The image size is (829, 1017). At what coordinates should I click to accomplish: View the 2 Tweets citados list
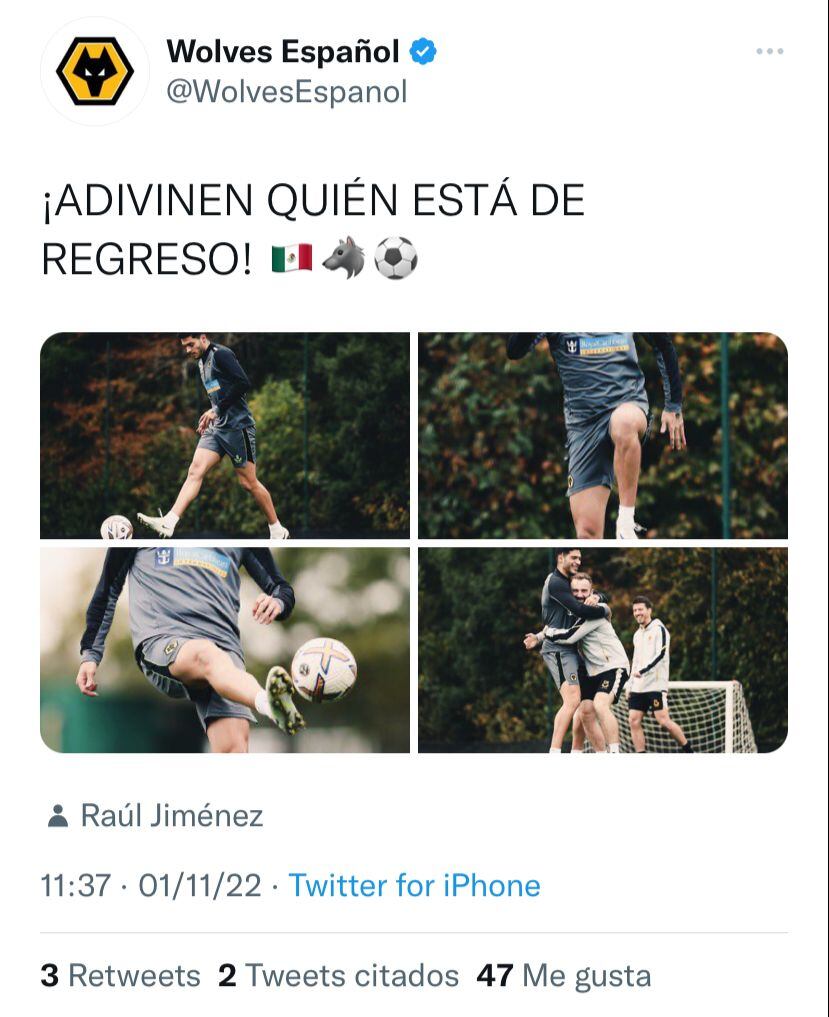(338, 975)
